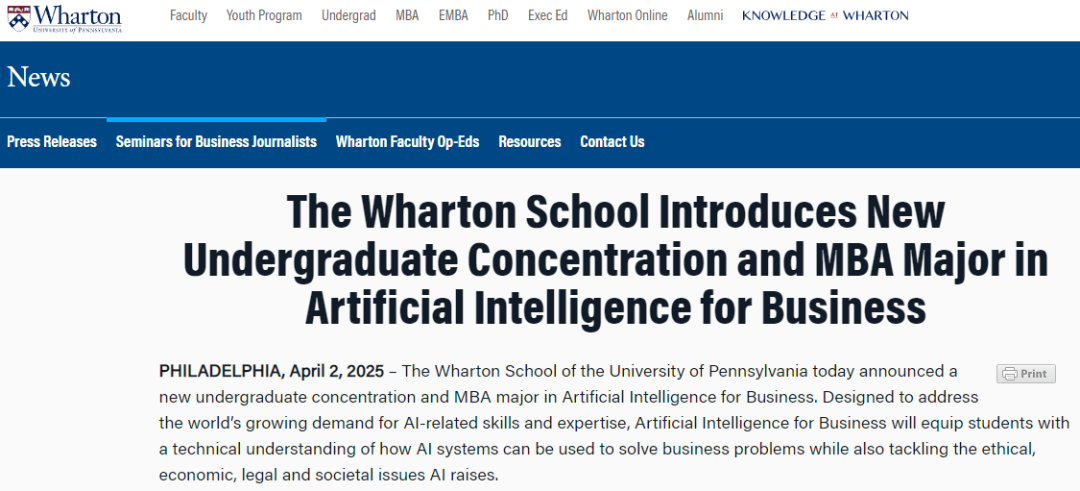
Task: Open the Wharton Faculty Op-Eds tab
Action: coord(407,142)
